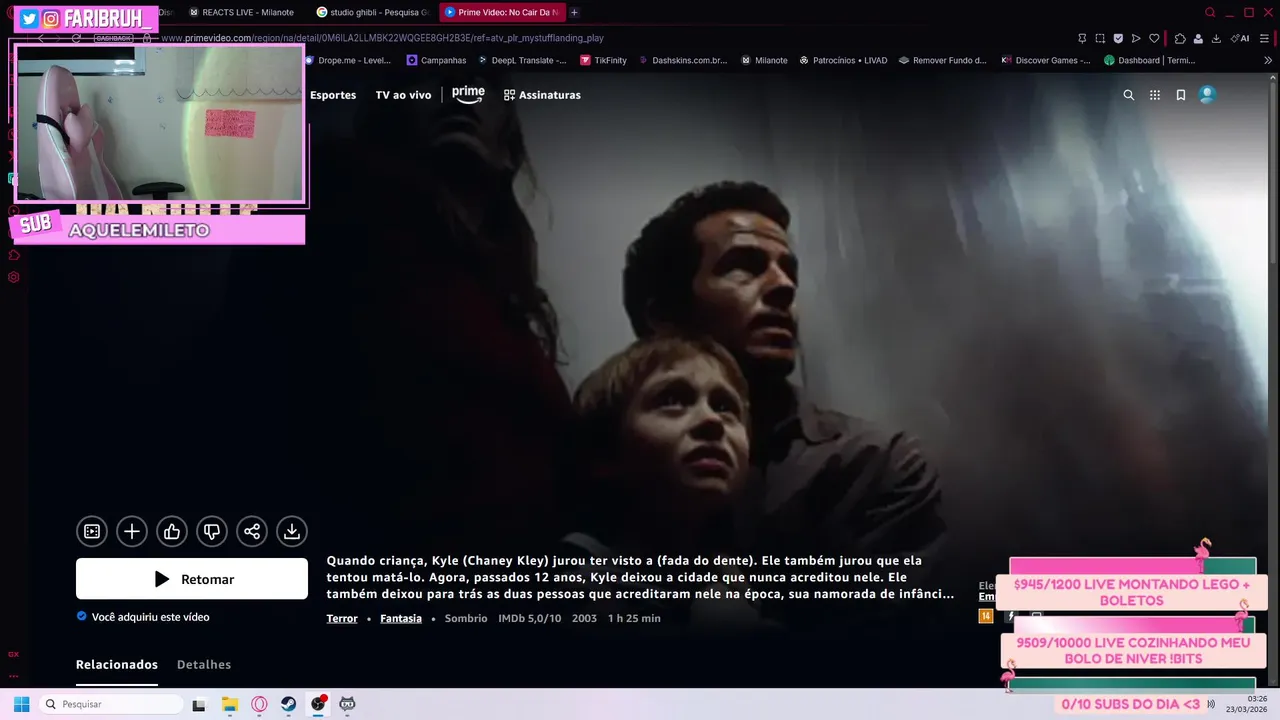
Task: Open Assinaturas menu item
Action: (x=542, y=95)
